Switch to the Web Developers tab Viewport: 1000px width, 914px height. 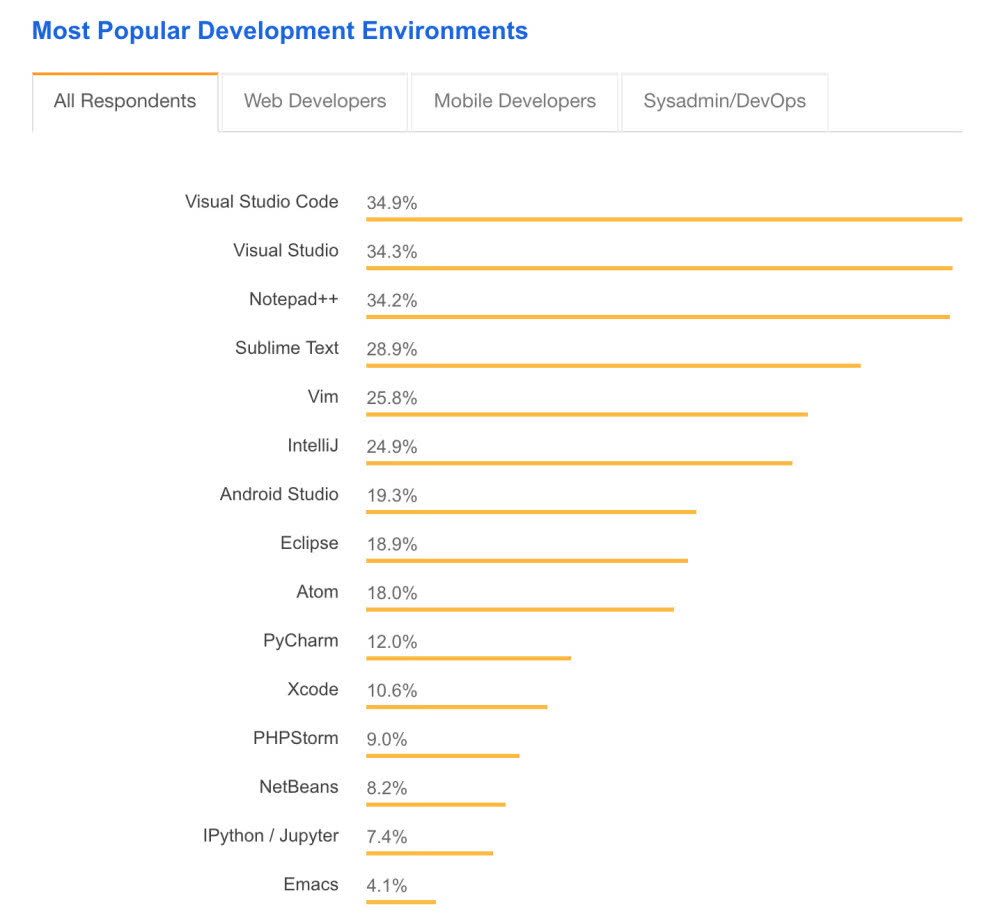(x=314, y=101)
